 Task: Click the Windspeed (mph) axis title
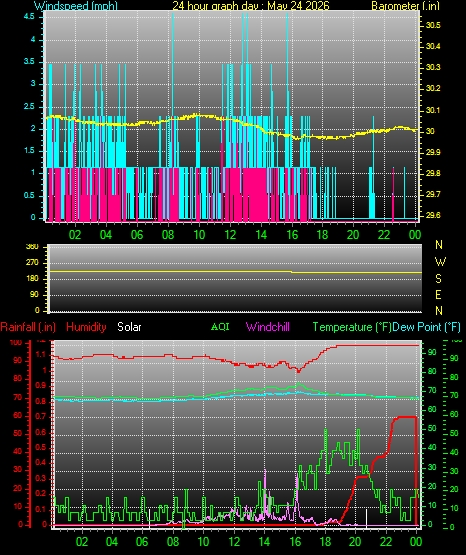coord(76,5)
